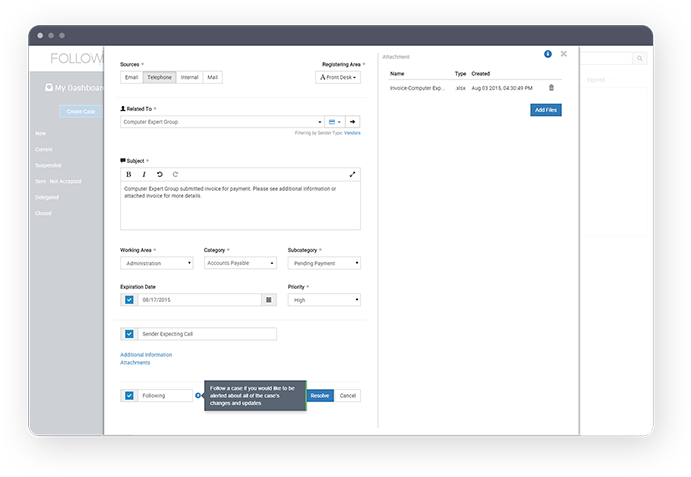Open the Subcategory Pending Payment dropdown
This screenshot has height=477, width=691.
tap(324, 263)
